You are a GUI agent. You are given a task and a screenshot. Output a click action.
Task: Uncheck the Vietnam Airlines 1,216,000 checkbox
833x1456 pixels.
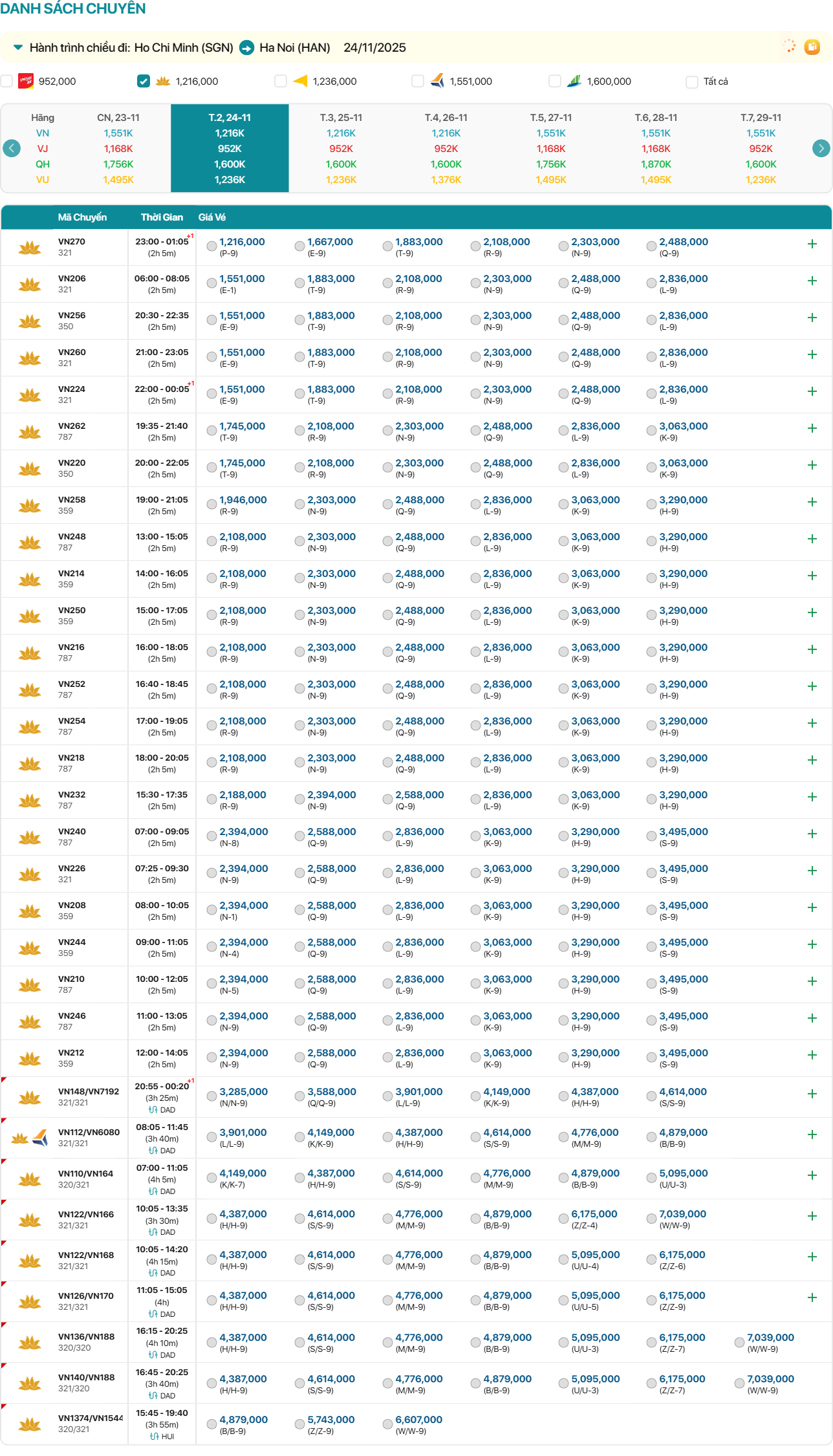(x=144, y=81)
